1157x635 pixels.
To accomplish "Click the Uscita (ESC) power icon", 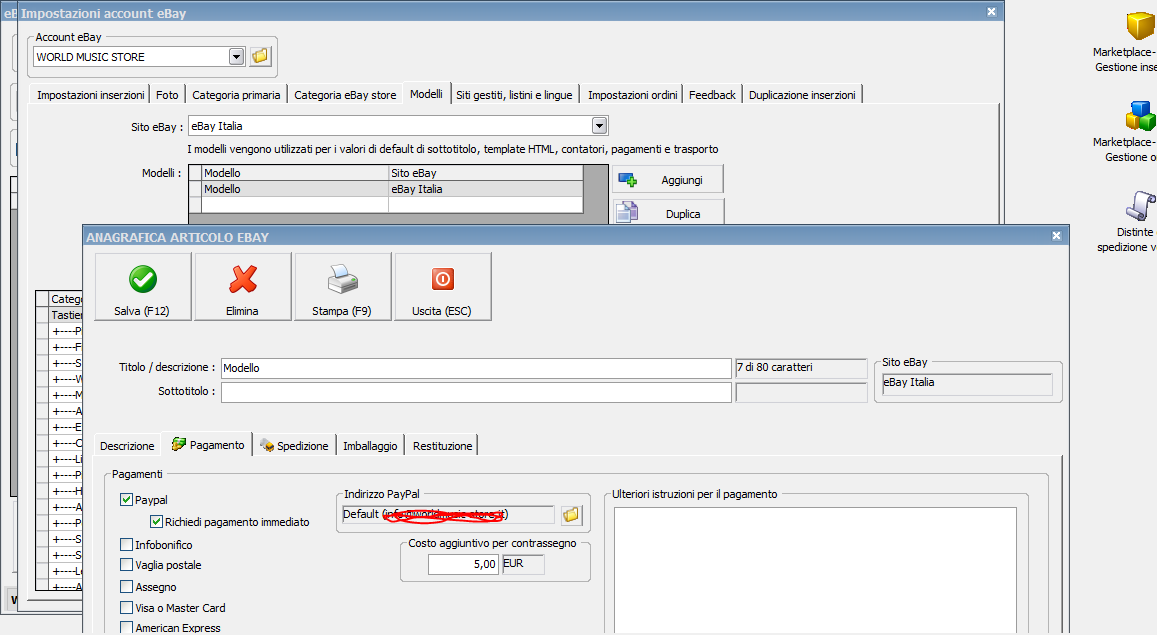I will [x=443, y=280].
